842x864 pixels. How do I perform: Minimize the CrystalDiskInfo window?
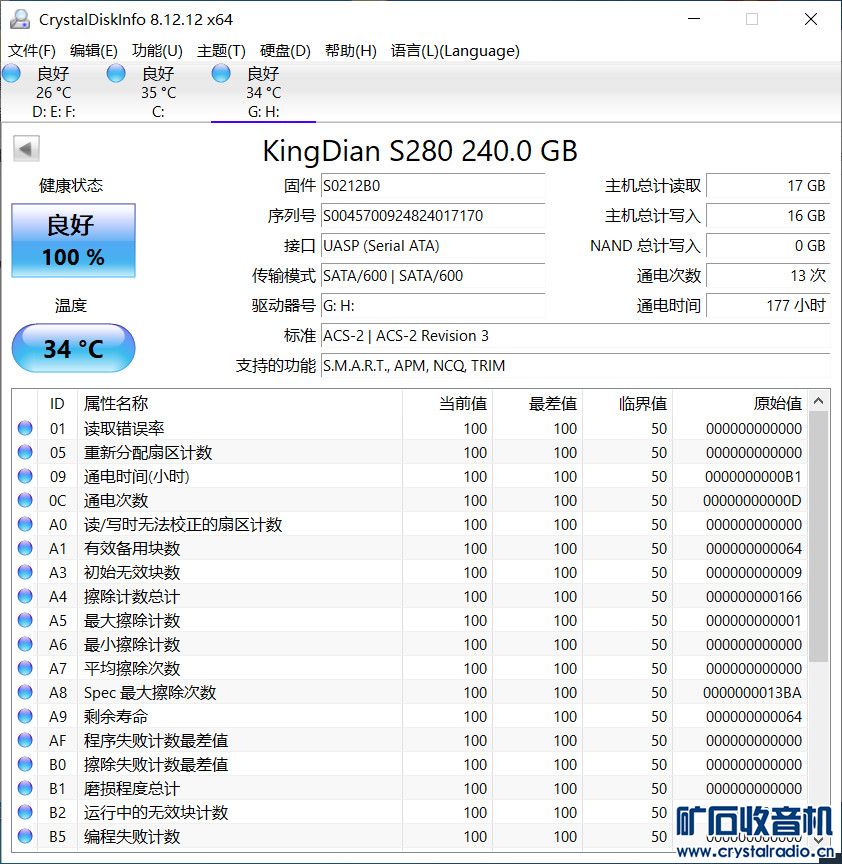coord(694,19)
